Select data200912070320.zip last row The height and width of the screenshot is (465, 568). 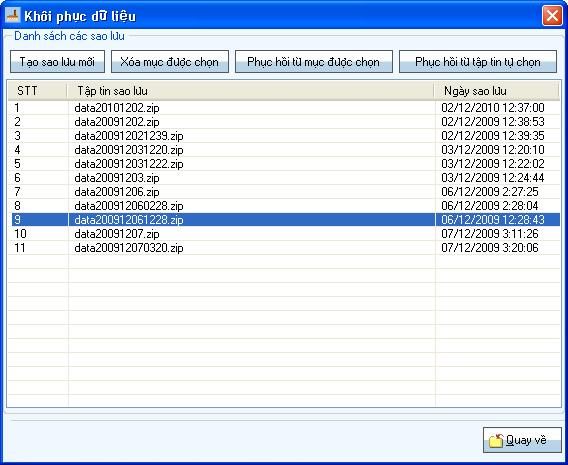click(x=284, y=248)
